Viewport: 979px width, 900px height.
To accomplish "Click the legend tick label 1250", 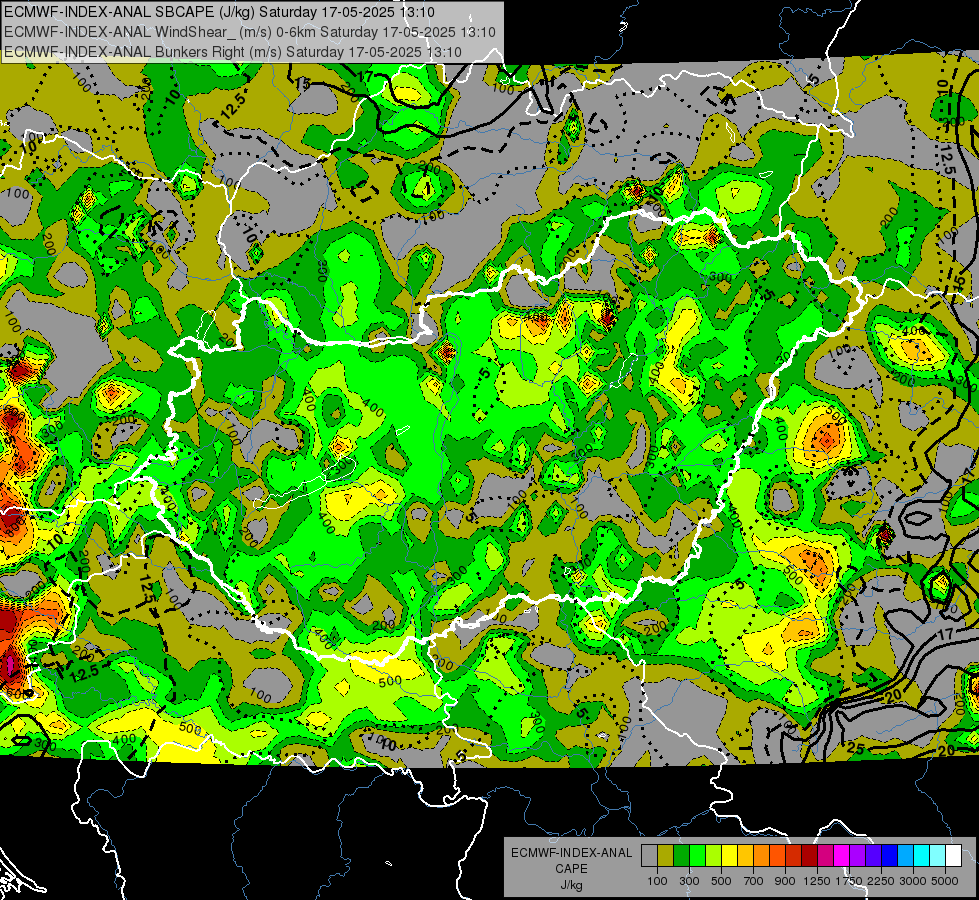I will coord(817,881).
